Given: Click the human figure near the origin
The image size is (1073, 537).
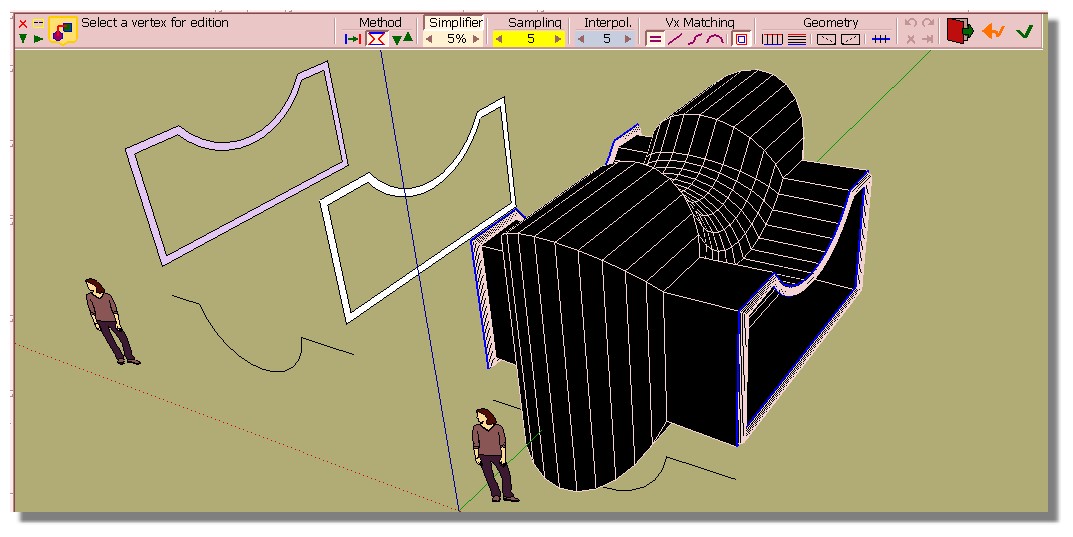Looking at the screenshot, I should point(494,455).
